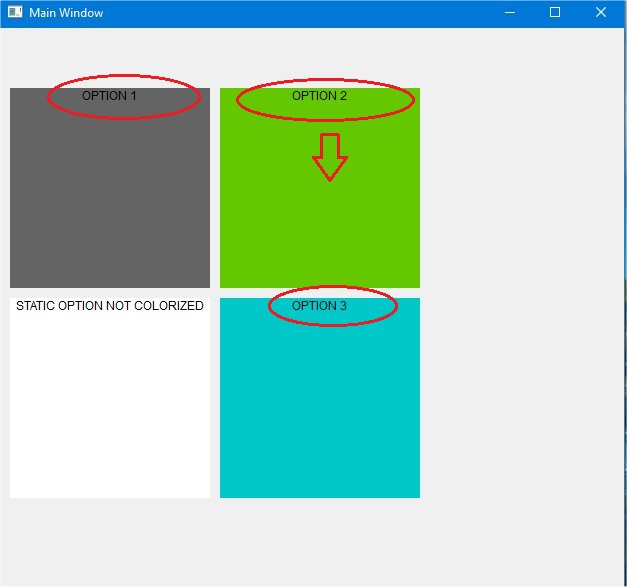627x587 pixels.
Task: Close the Main Window
Action: pyautogui.click(x=600, y=13)
